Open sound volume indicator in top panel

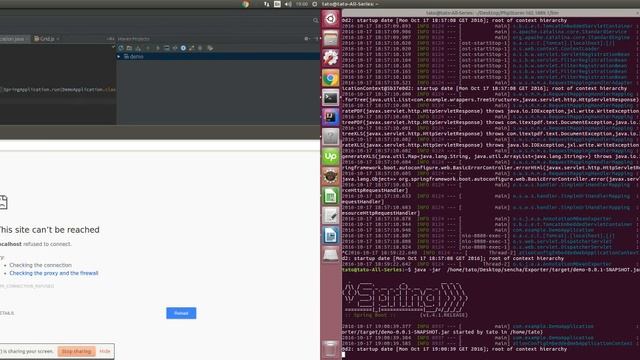point(288,4)
